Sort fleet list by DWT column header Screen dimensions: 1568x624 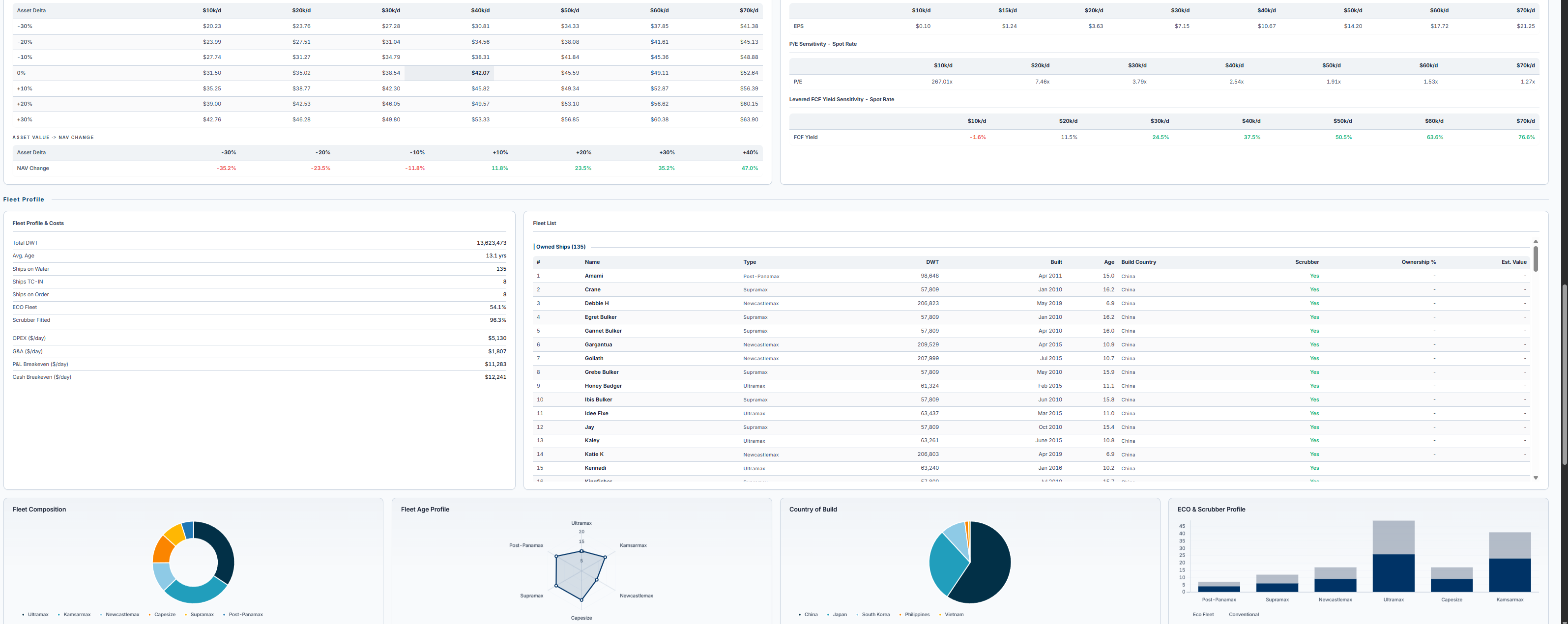932,262
